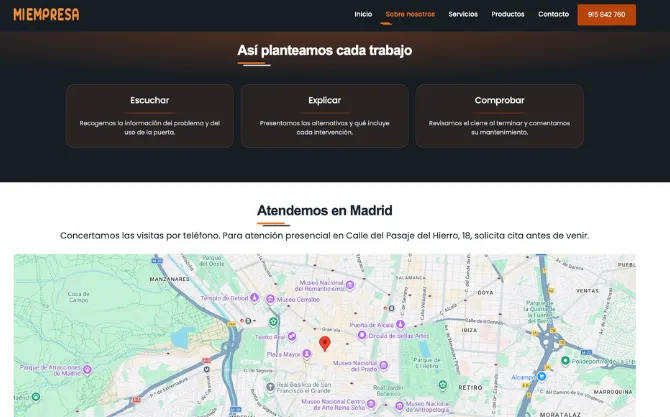The image size is (670, 417).
Task: Click the Museo Nacional de Antropología marker
Action: pyautogui.click(x=400, y=405)
